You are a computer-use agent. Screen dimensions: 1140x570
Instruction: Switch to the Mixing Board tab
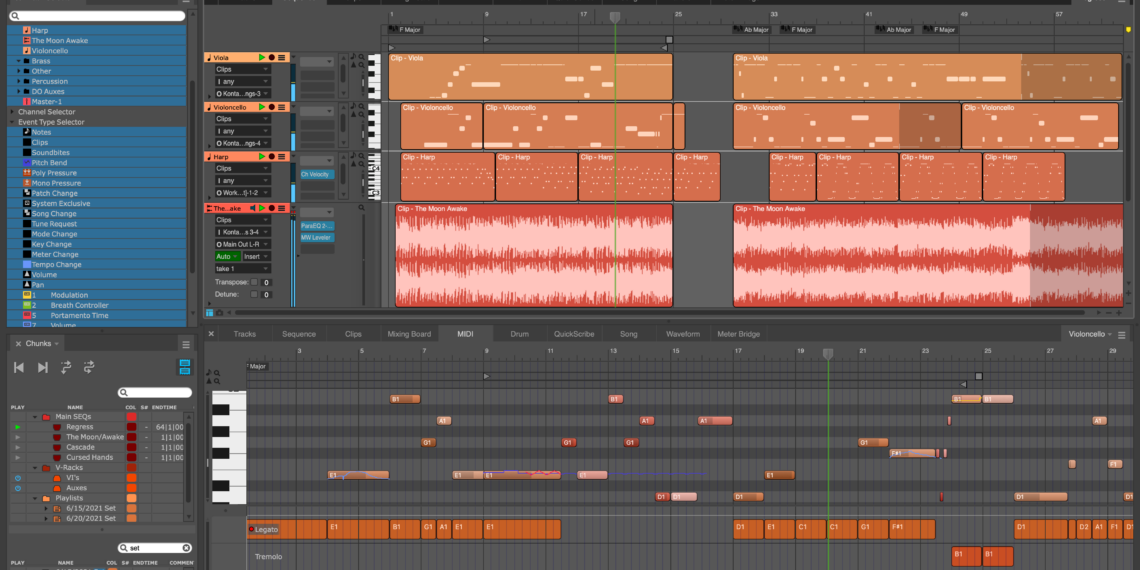pos(409,334)
